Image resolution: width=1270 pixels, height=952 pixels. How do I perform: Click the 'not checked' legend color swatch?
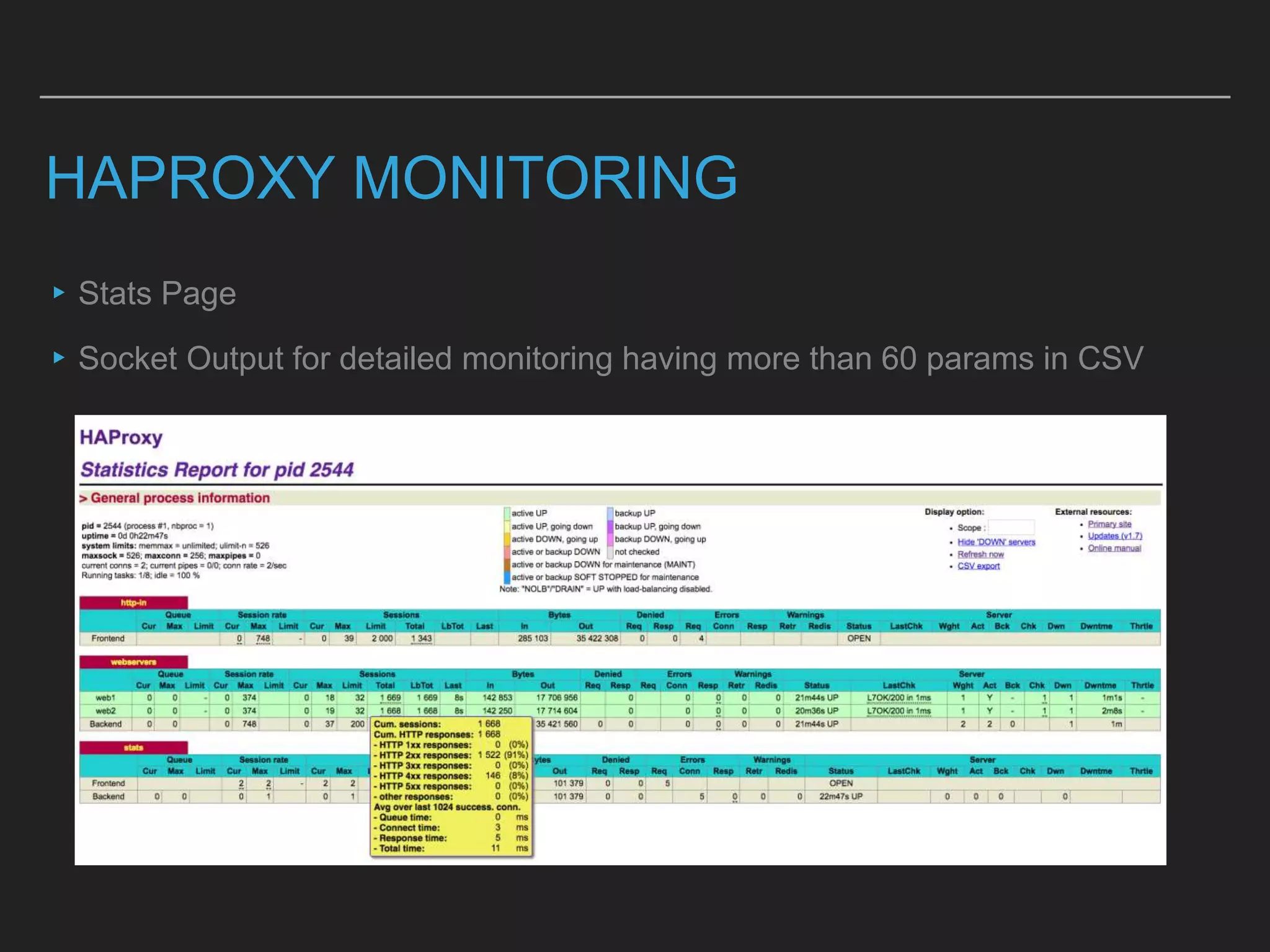(x=610, y=552)
